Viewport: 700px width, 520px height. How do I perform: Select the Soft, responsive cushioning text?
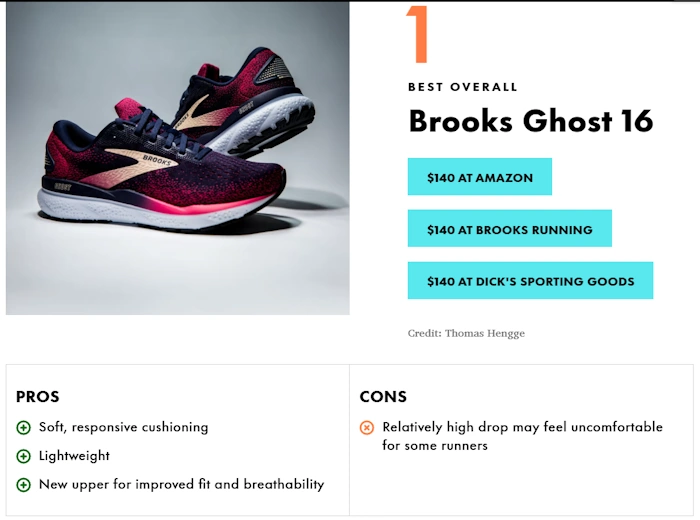point(124,427)
